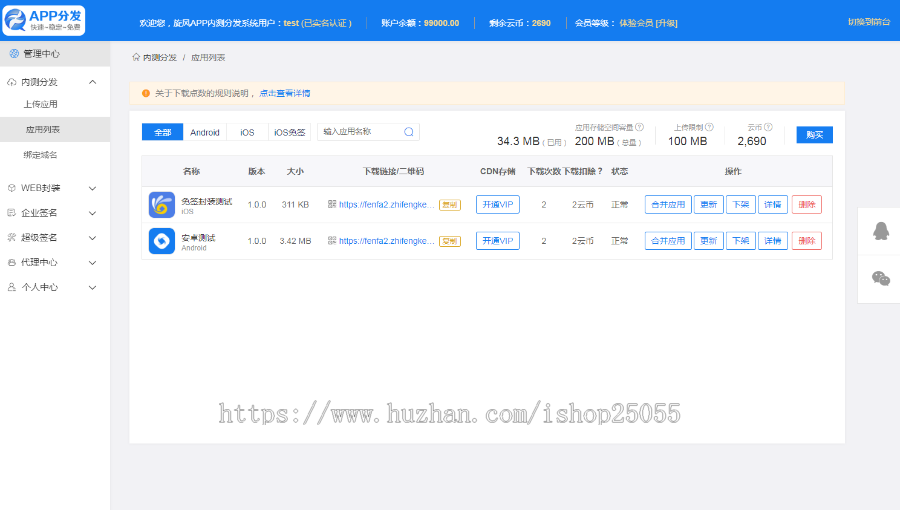Open 管理中心 in the sidebar
900x510 pixels.
pos(55,54)
